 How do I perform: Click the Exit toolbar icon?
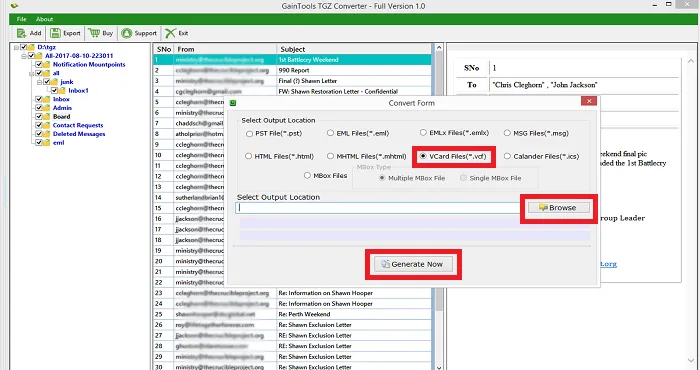coord(170,33)
